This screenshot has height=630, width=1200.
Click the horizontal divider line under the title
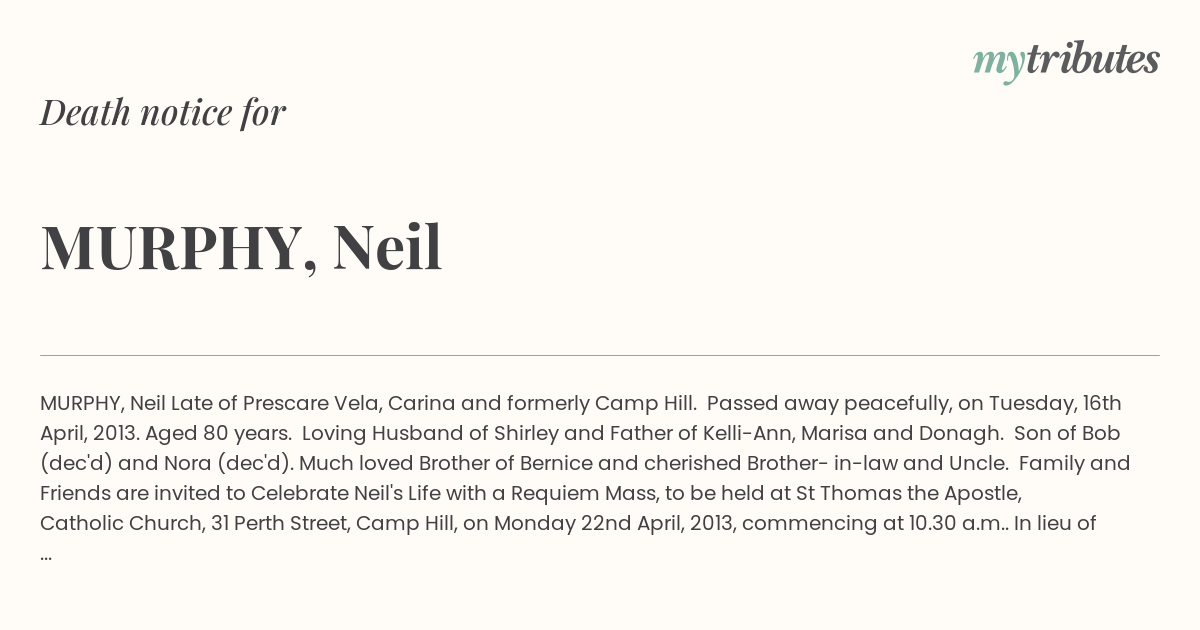click(x=600, y=355)
